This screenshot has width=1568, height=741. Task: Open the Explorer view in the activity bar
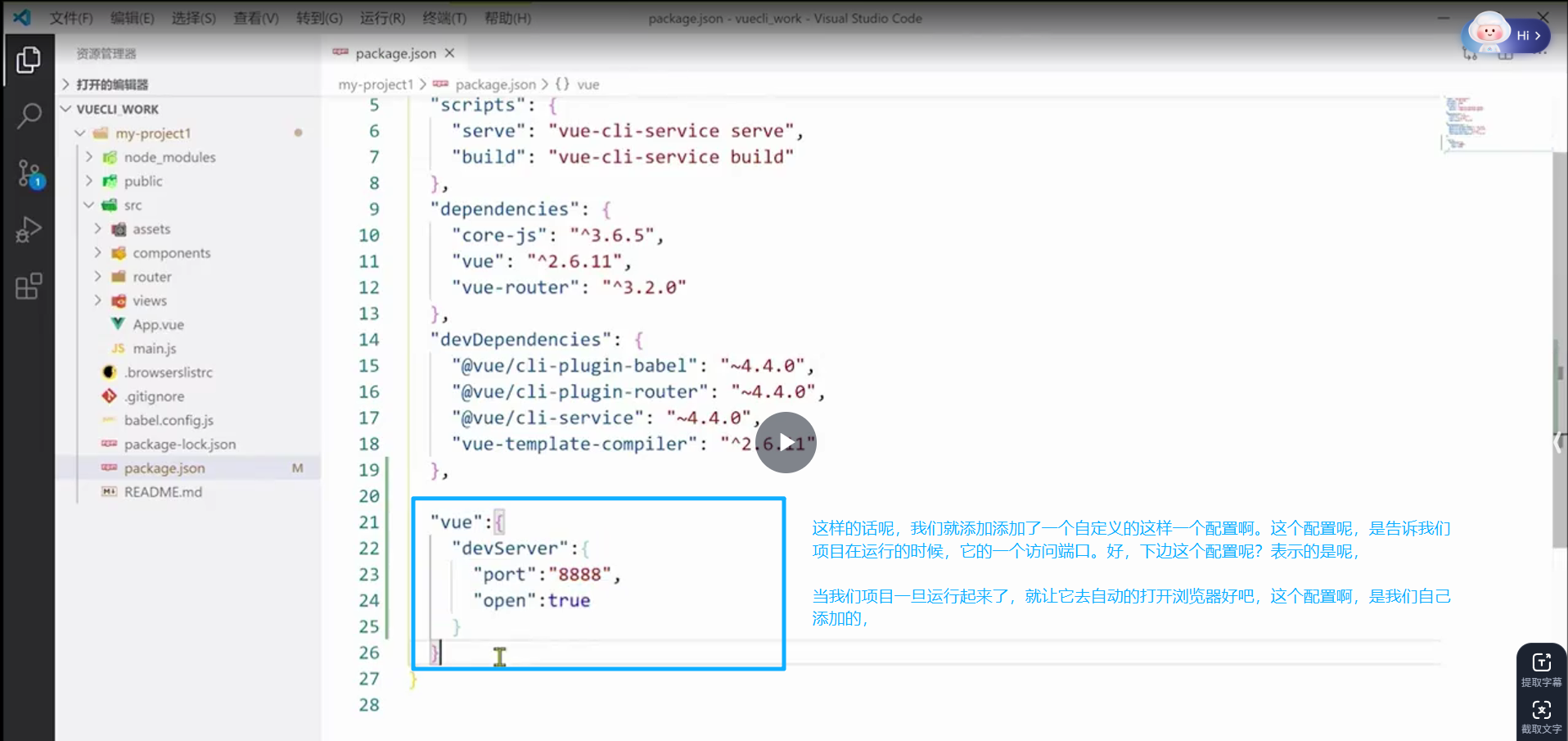(x=29, y=60)
